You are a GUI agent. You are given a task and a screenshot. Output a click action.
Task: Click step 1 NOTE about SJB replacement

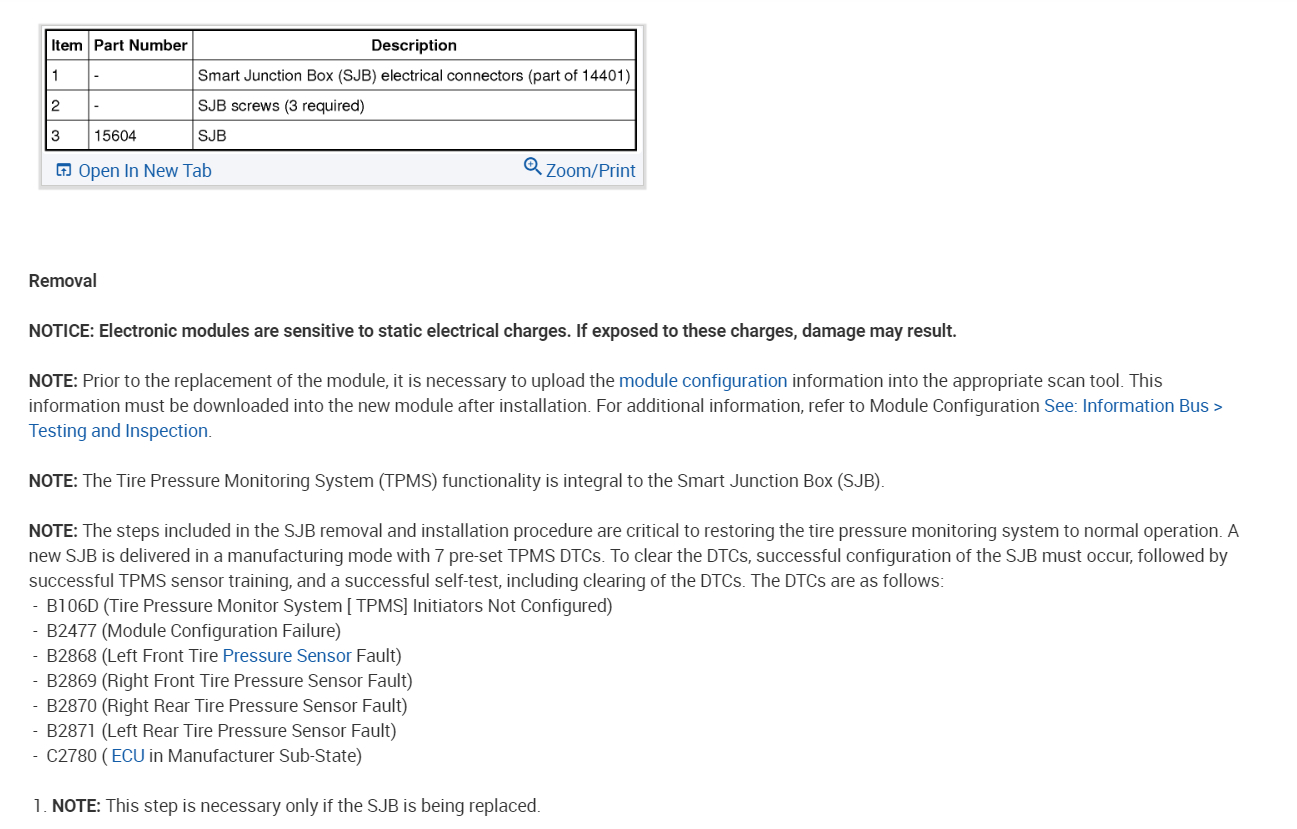click(296, 806)
